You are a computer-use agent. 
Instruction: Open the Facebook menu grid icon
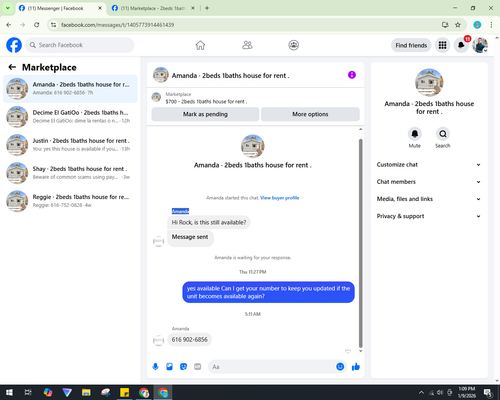(x=442, y=45)
